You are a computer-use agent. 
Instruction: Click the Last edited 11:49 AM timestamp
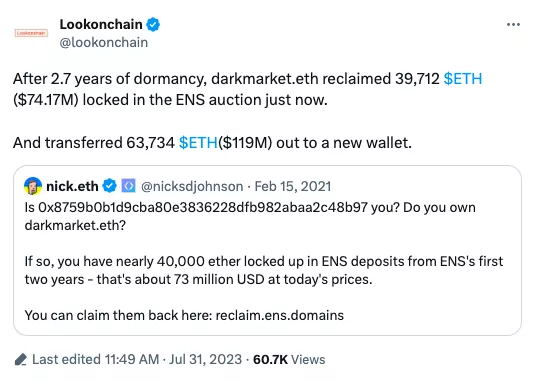96,359
